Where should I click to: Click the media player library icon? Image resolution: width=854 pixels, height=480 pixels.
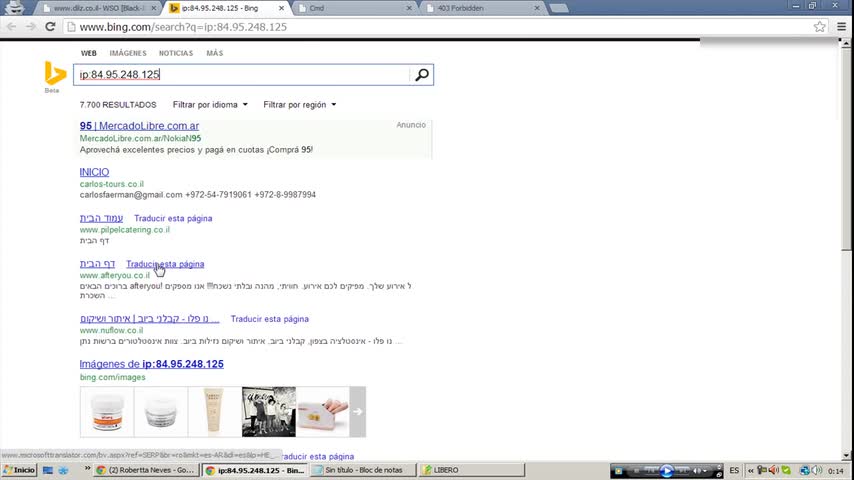tap(618, 471)
